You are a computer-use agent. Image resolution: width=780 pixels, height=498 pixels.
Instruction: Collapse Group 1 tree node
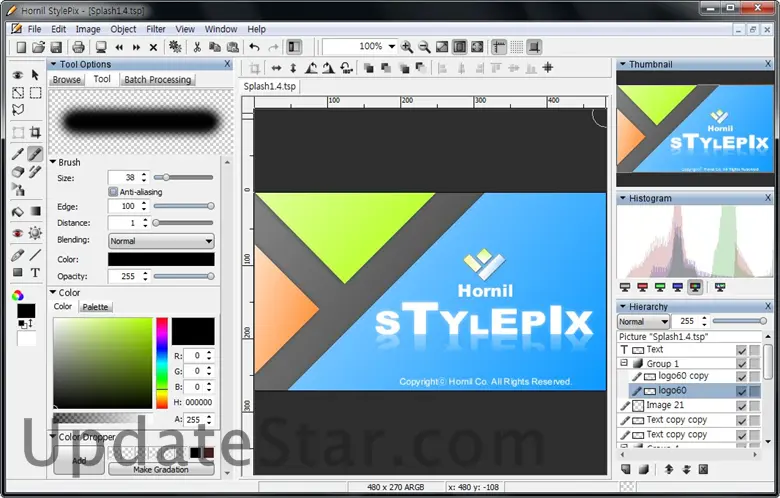pyautogui.click(x=624, y=363)
